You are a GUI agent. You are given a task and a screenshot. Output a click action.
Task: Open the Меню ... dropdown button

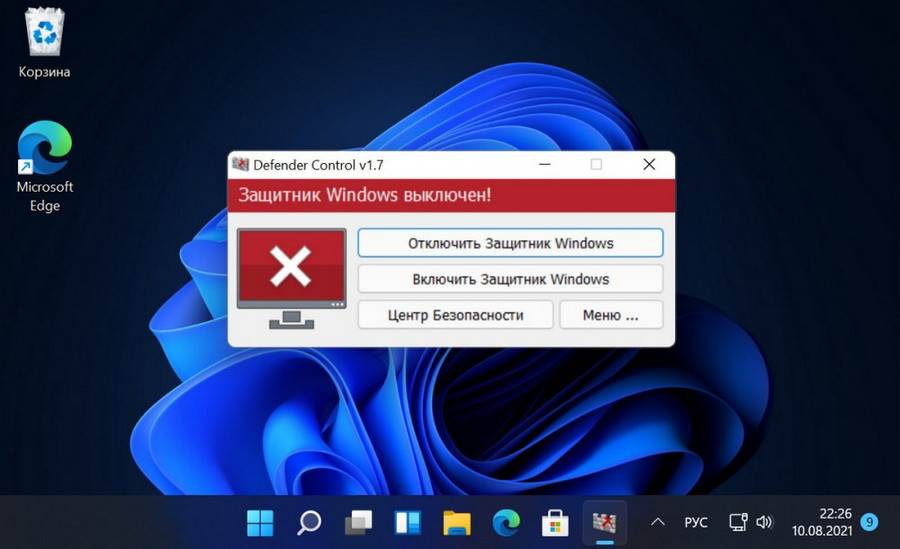pos(611,315)
